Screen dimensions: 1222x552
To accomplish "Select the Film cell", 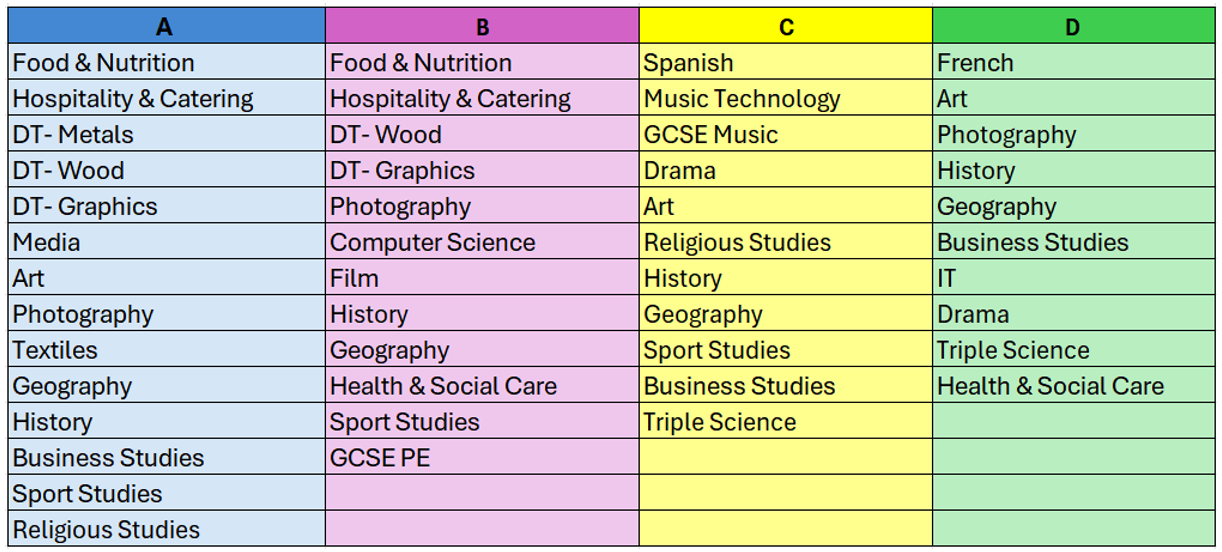I will coord(355,279).
